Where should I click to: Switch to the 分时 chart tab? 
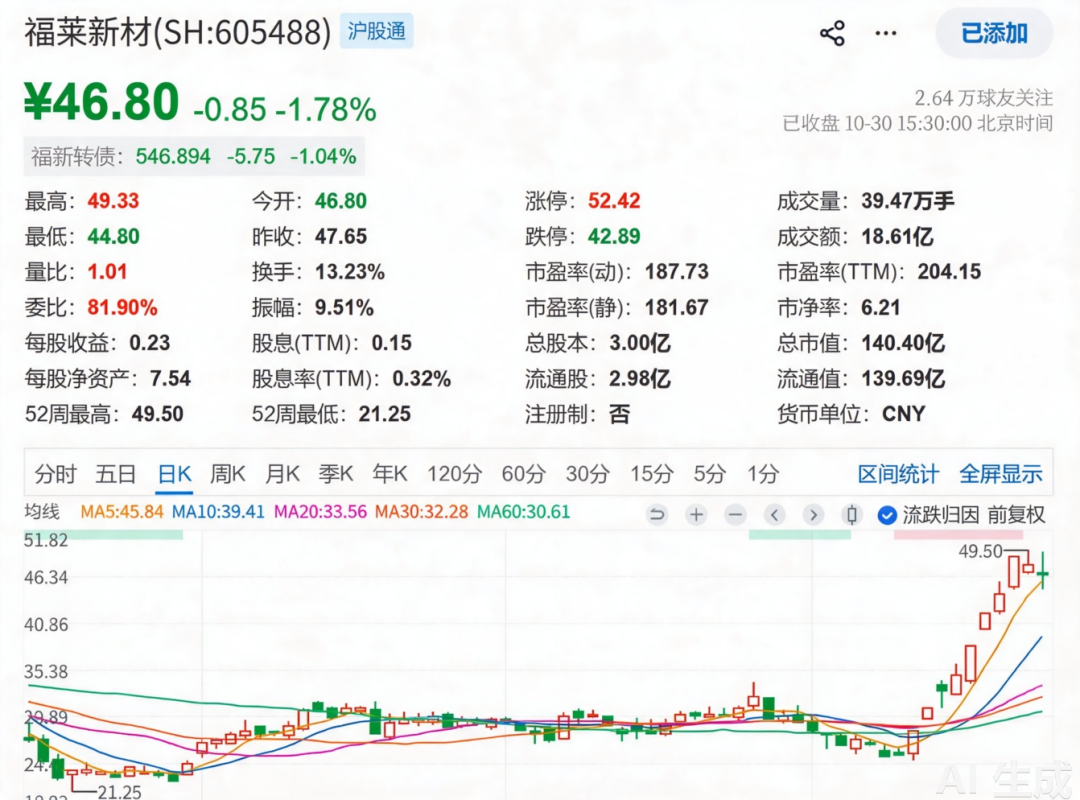click(x=55, y=474)
